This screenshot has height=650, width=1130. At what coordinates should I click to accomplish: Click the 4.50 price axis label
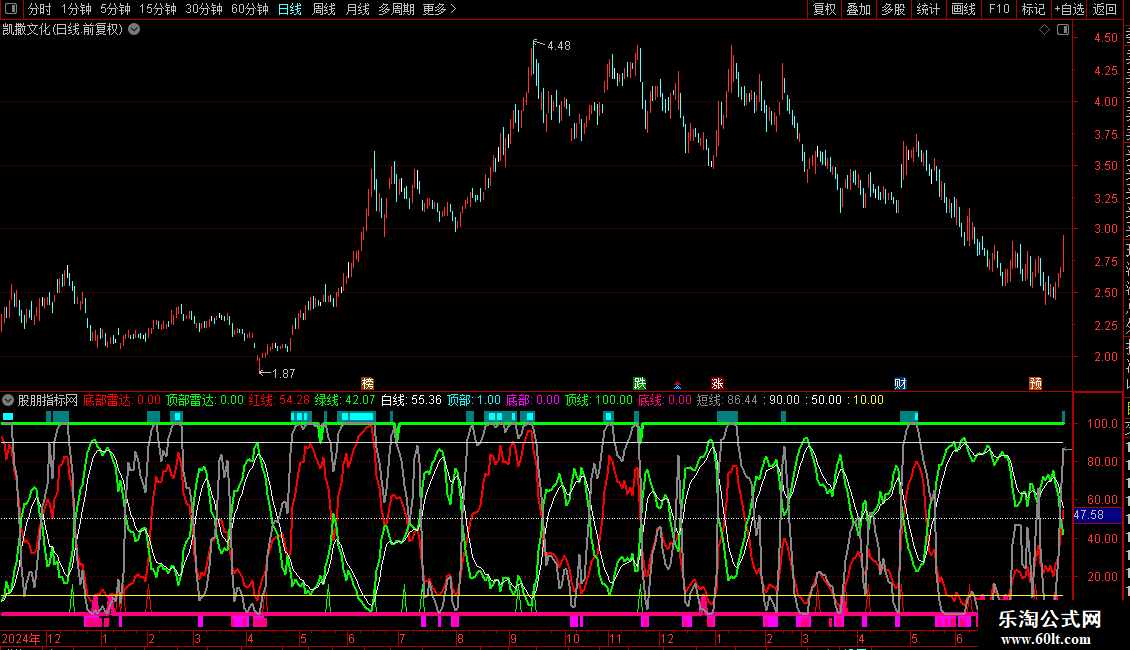coord(1105,38)
